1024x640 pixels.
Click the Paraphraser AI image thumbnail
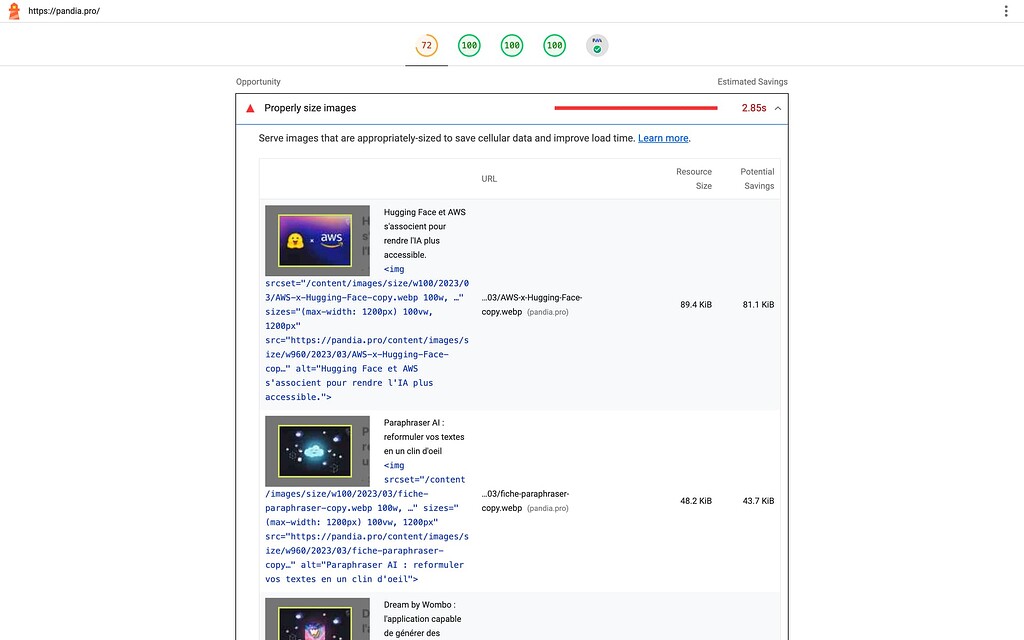pos(317,450)
